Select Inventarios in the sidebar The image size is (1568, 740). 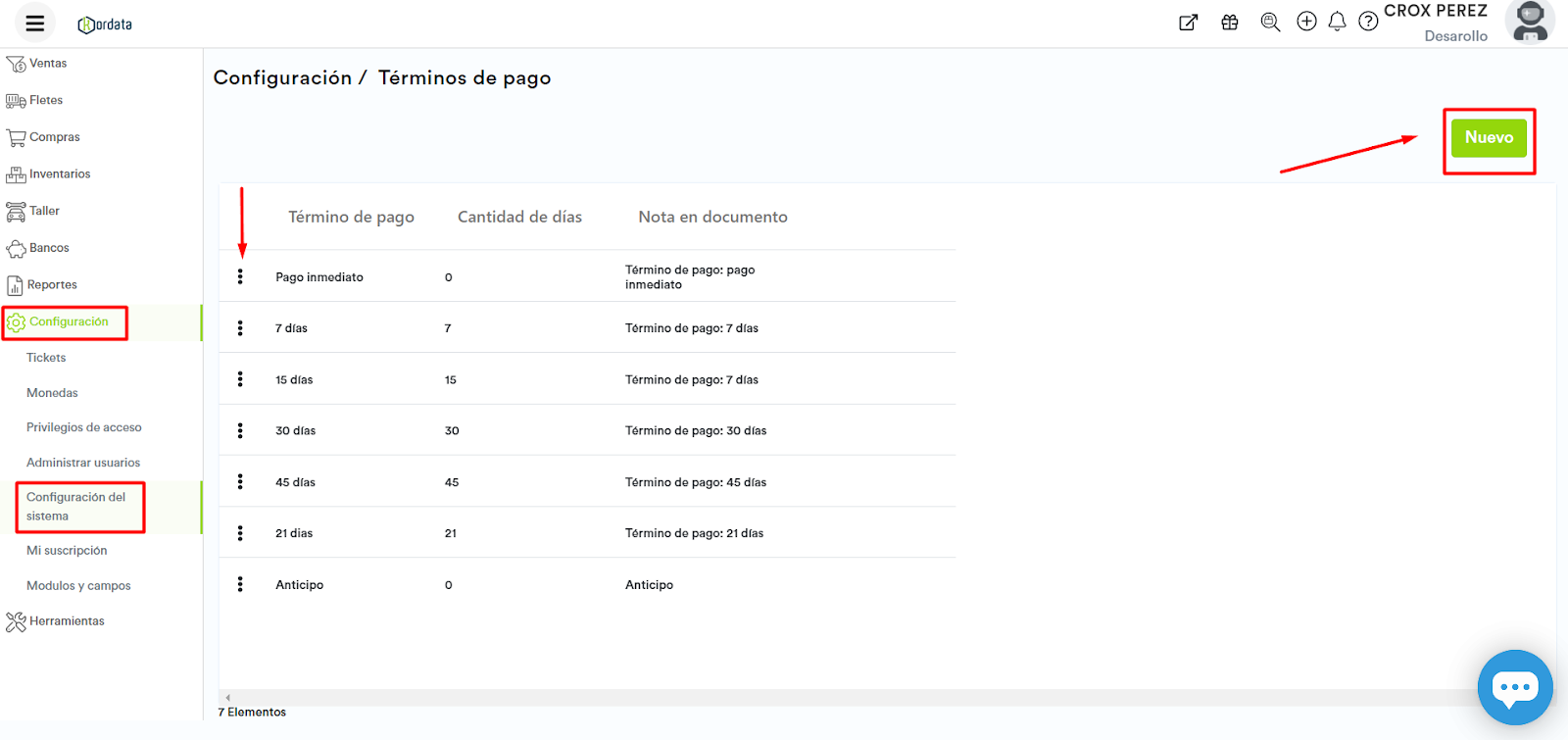(x=59, y=174)
